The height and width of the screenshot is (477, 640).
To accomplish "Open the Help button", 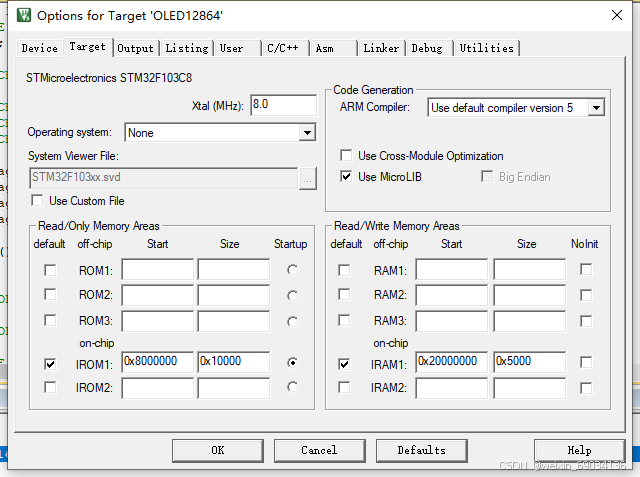I will coord(580,450).
